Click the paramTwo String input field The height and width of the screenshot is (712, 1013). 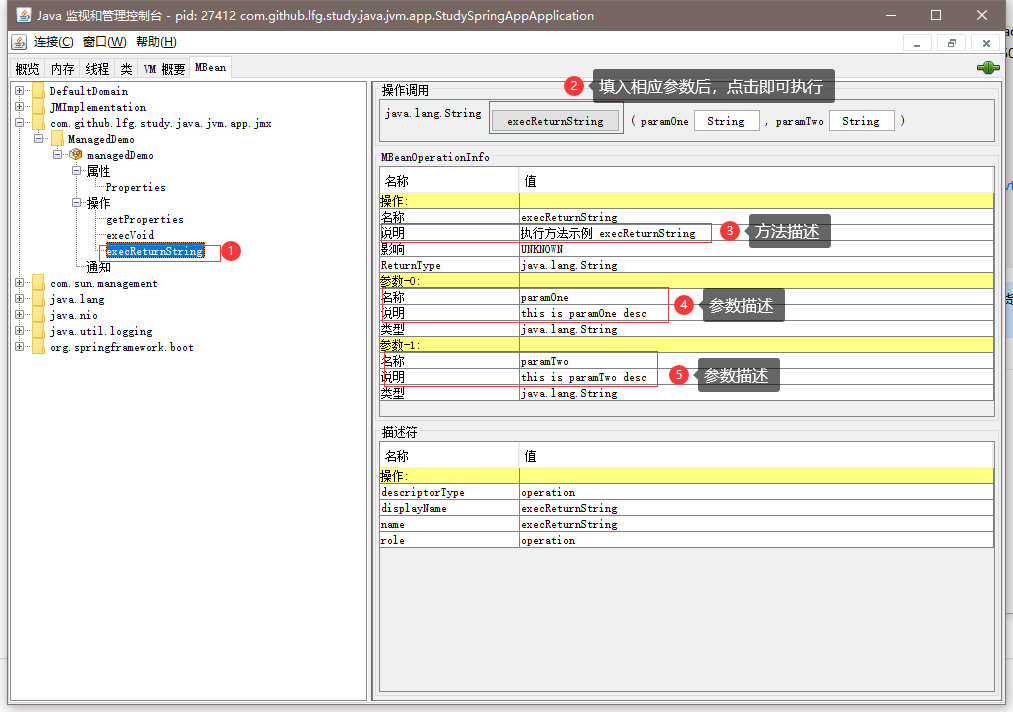pos(861,121)
